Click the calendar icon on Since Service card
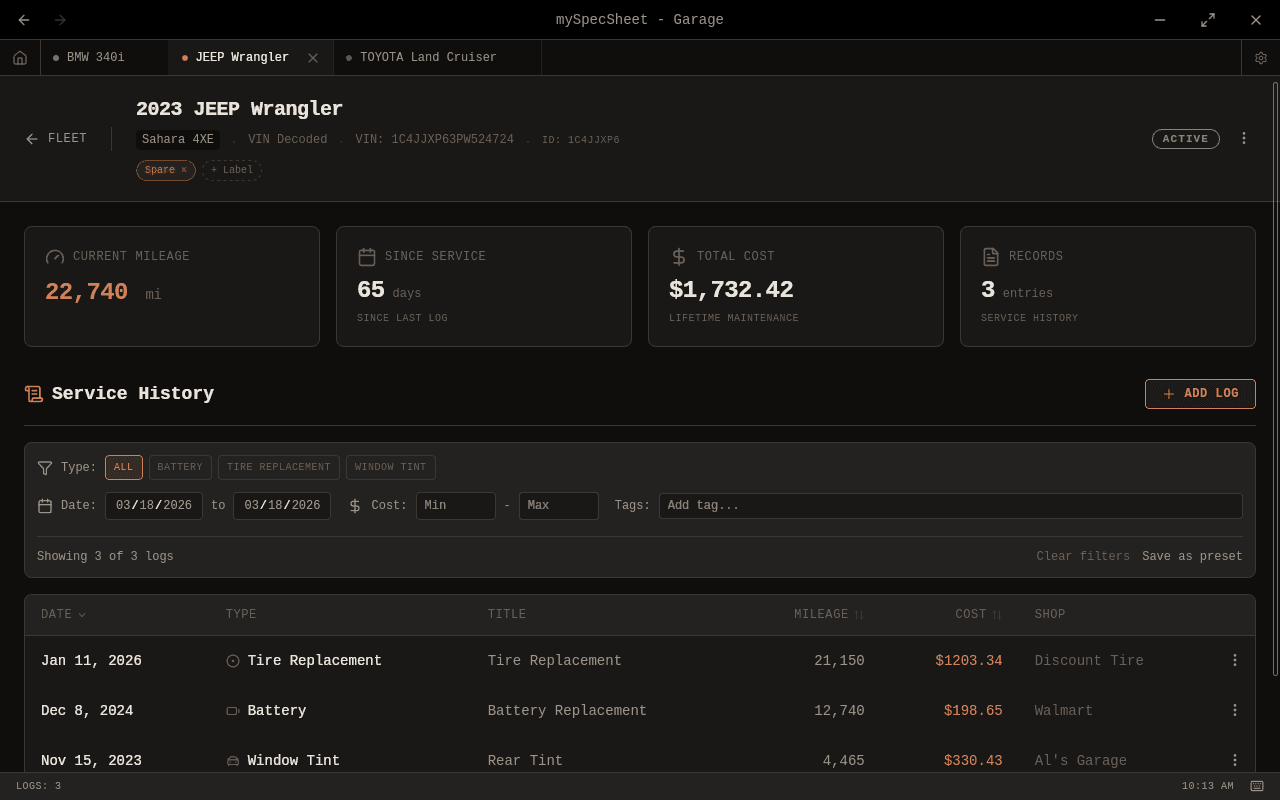1280x800 pixels. pyautogui.click(x=367, y=256)
